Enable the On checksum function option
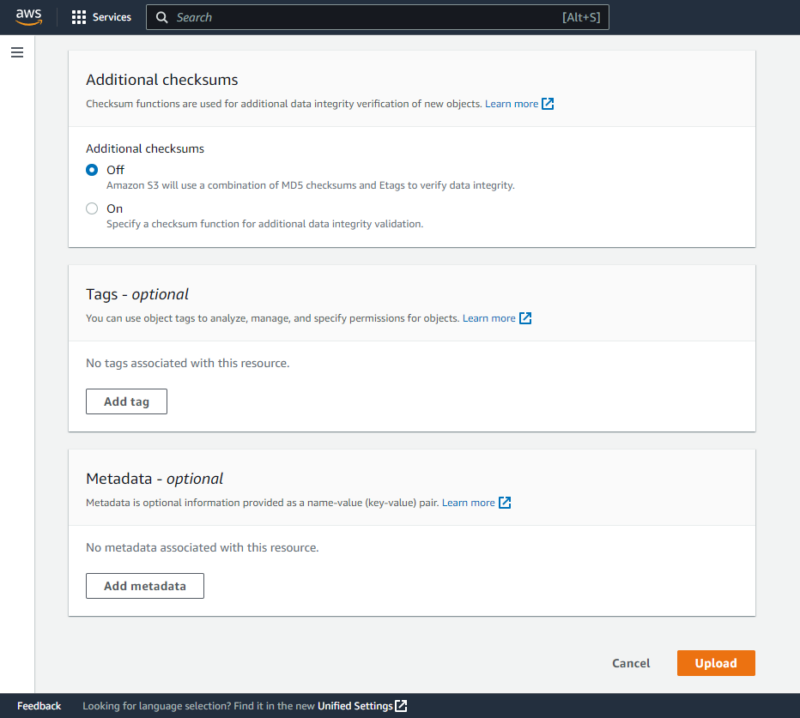800x718 pixels. pos(92,208)
